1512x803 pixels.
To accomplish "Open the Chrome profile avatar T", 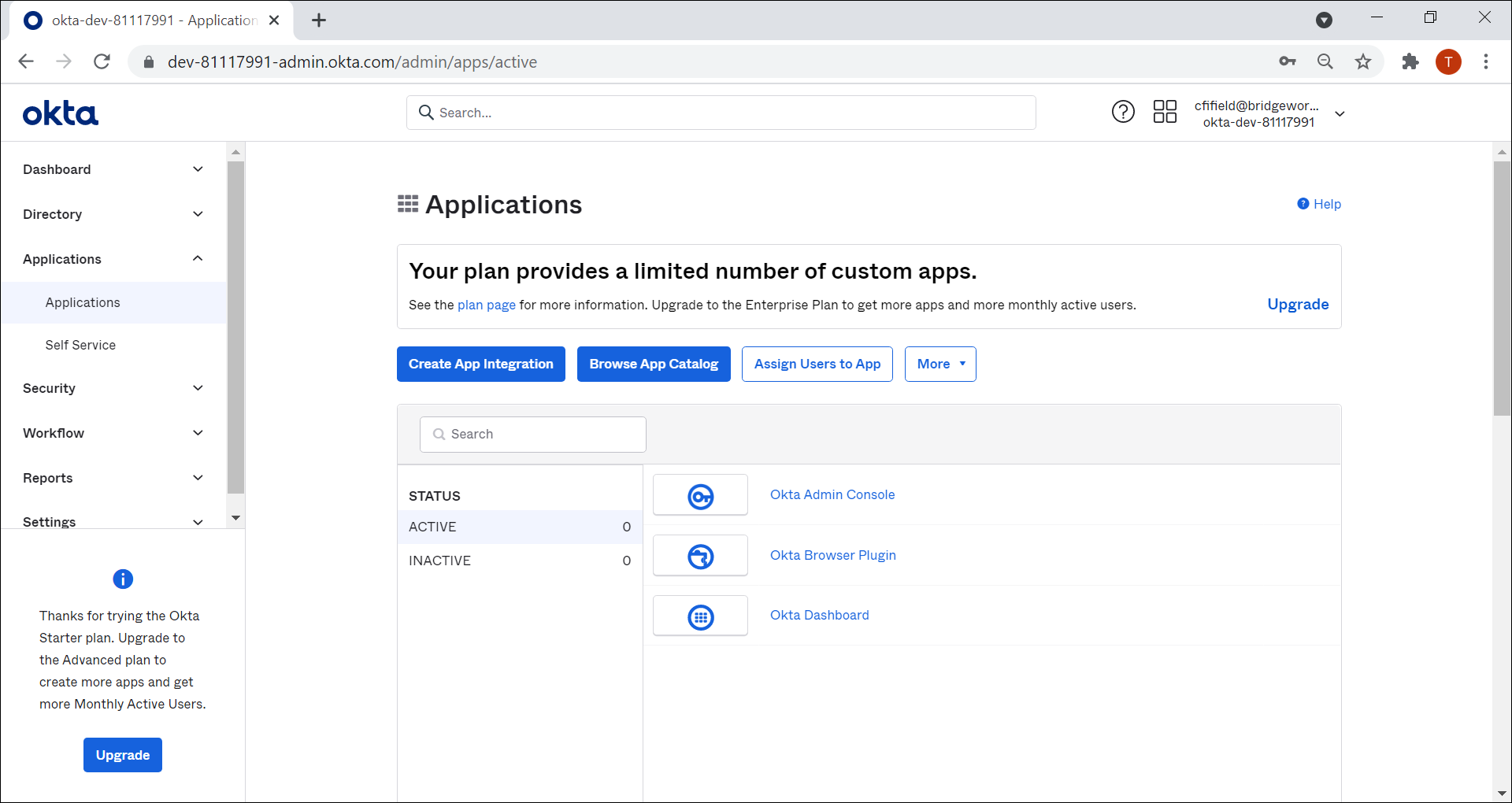I will pyautogui.click(x=1448, y=61).
